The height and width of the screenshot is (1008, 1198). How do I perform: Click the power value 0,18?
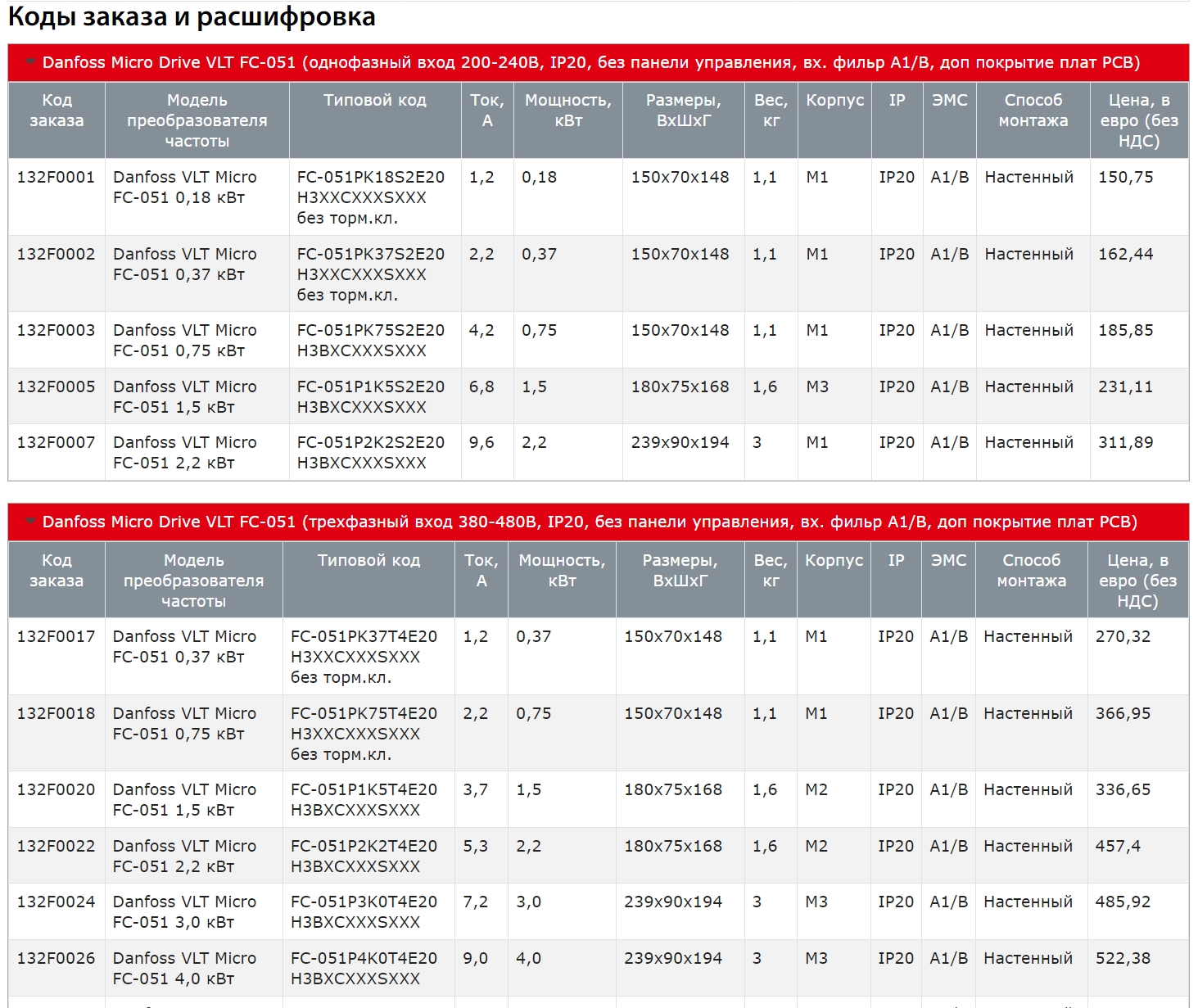coord(539,177)
